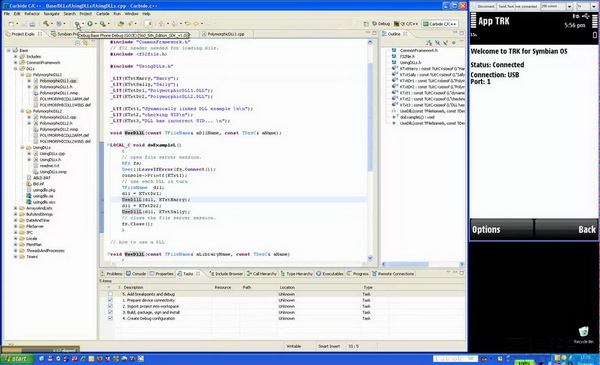Switch to the Console tab
The width and height of the screenshot is (600, 365).
(136, 274)
